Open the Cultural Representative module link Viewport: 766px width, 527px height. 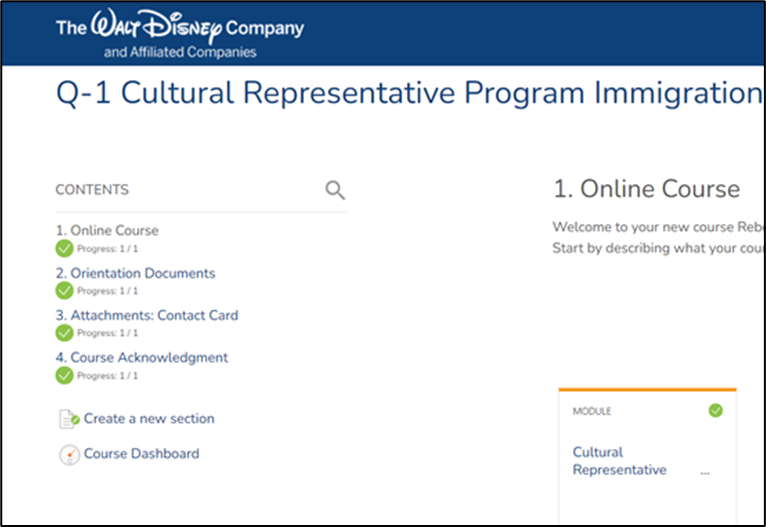pyautogui.click(x=619, y=461)
